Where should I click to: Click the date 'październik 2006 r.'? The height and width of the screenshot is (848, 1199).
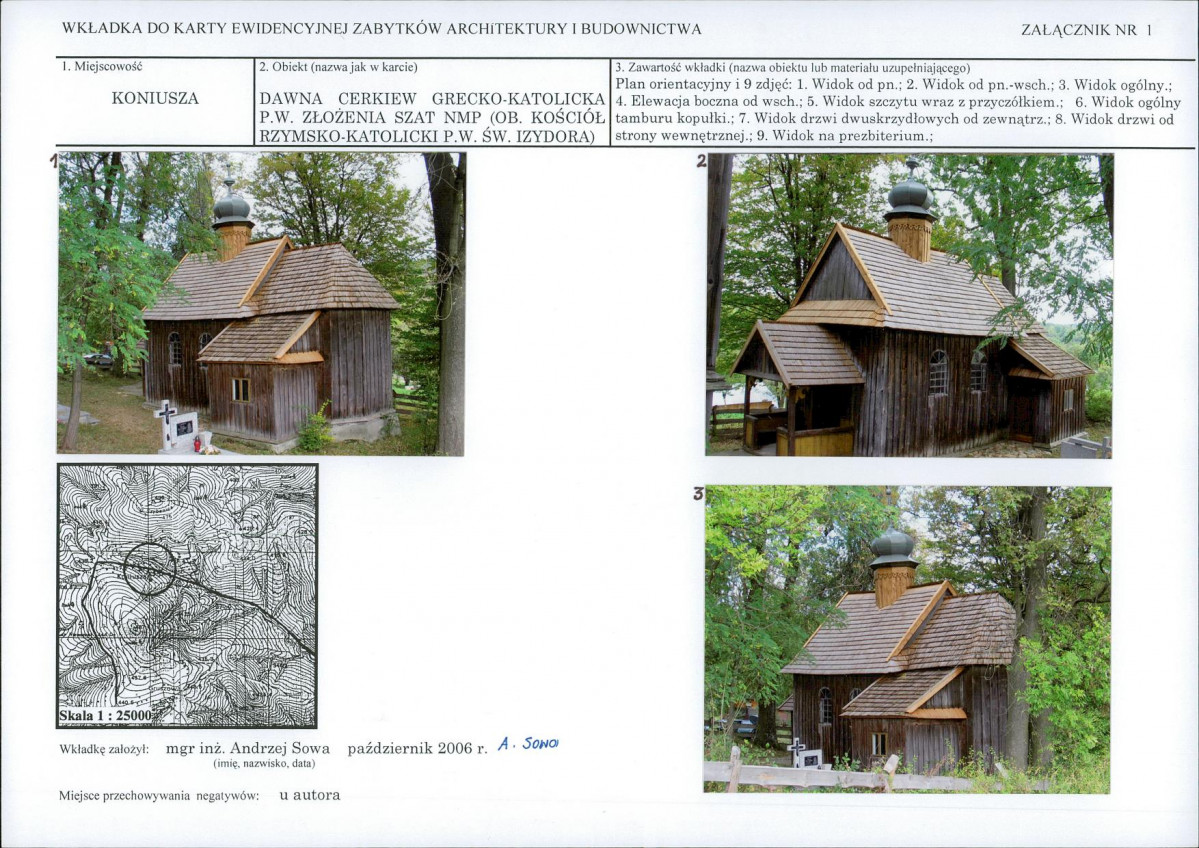(418, 749)
